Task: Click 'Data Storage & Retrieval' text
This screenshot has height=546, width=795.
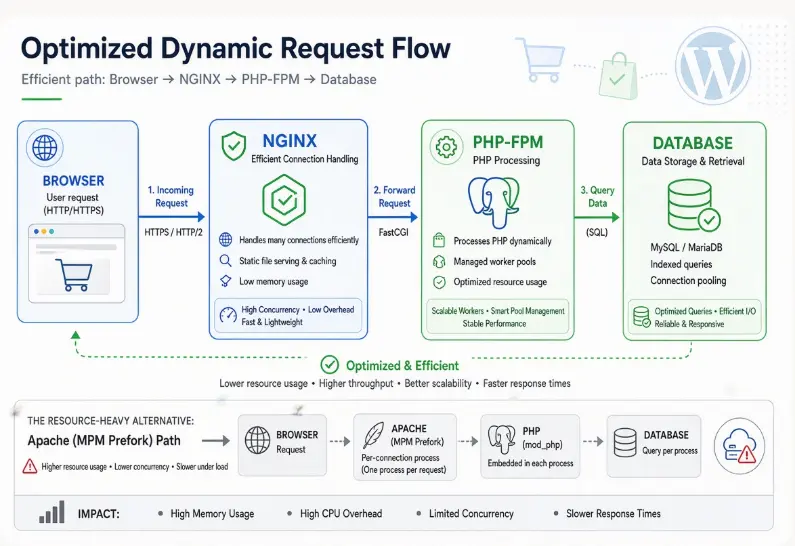Action: pyautogui.click(x=693, y=162)
